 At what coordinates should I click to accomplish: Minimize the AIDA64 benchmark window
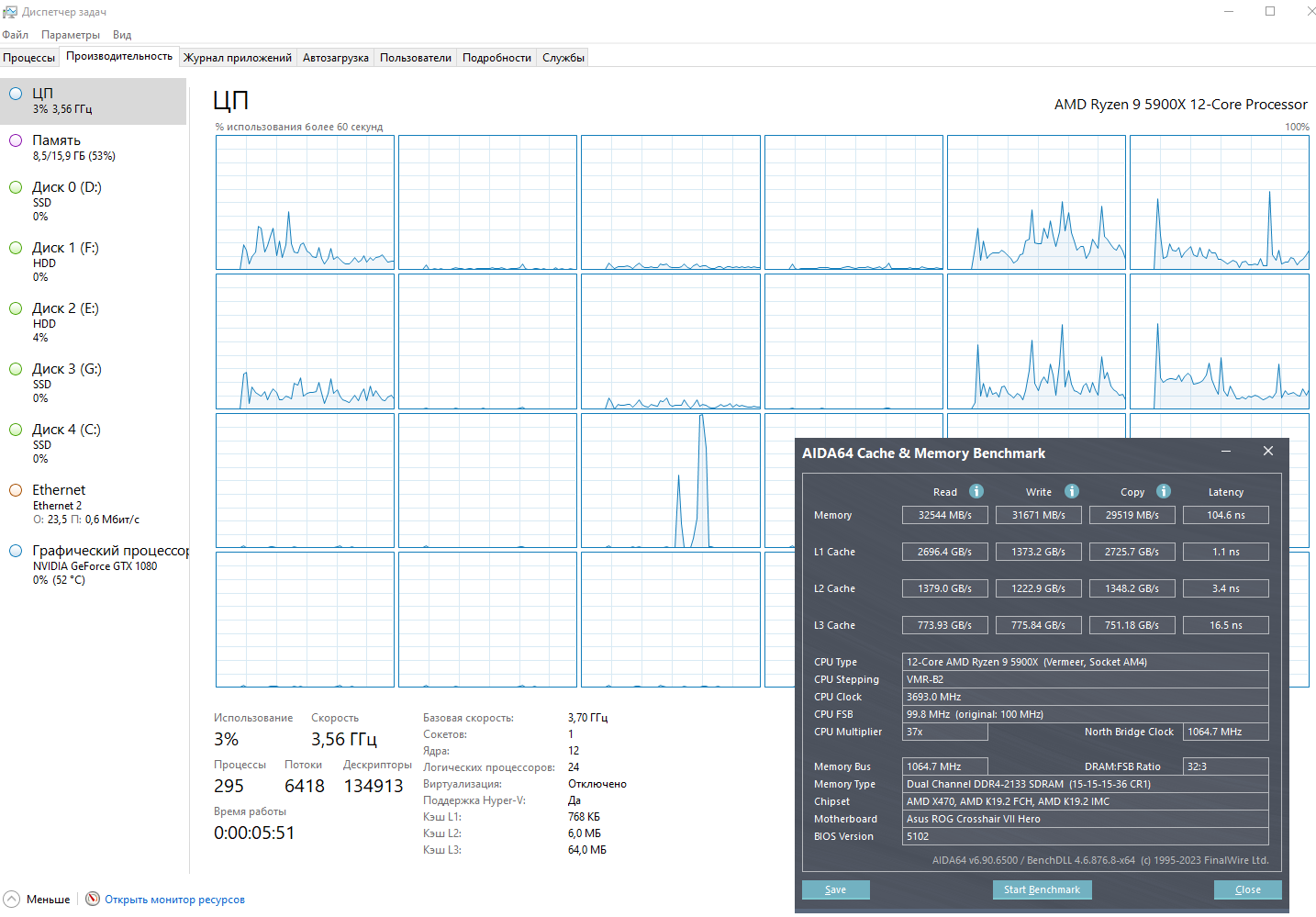[1226, 452]
